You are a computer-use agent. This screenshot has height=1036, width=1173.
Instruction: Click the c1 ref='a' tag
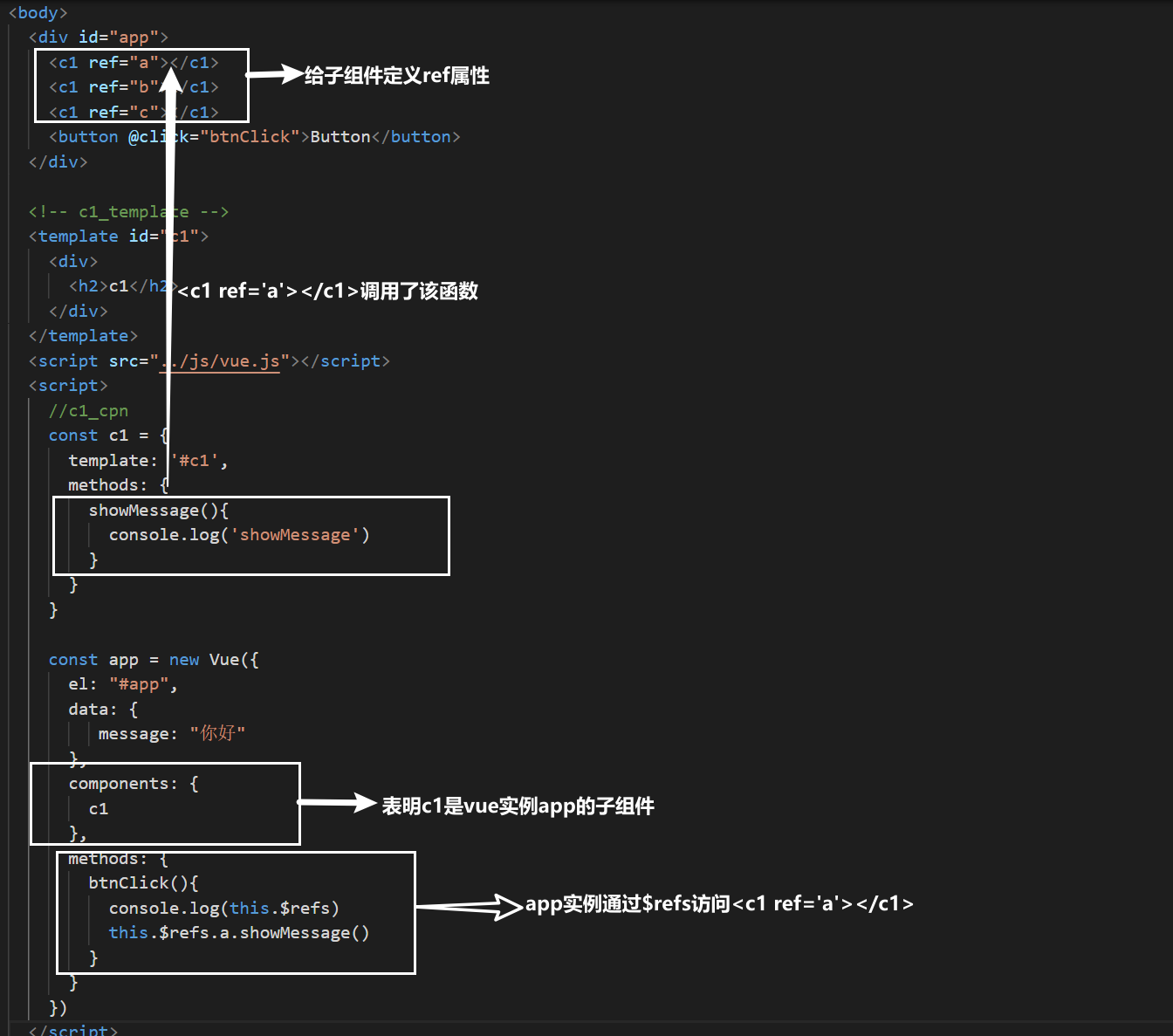coord(105,62)
